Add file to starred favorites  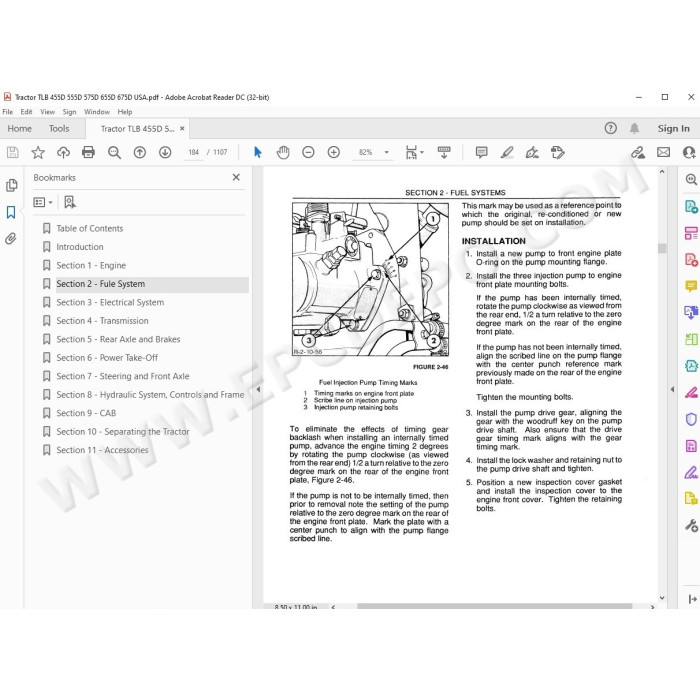tap(38, 152)
